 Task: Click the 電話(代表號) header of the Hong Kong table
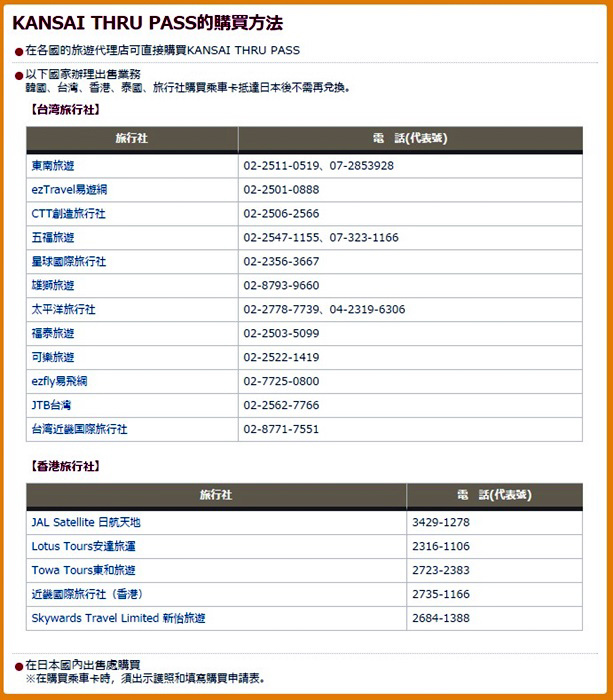[494, 495]
